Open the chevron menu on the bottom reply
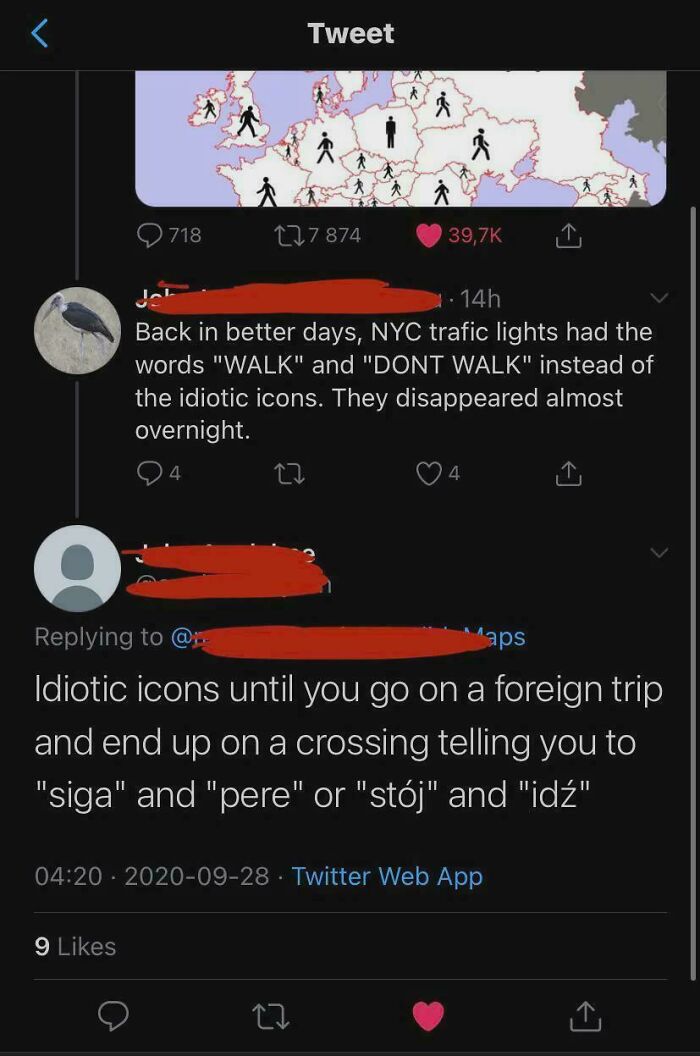The width and height of the screenshot is (700, 1056). [658, 551]
